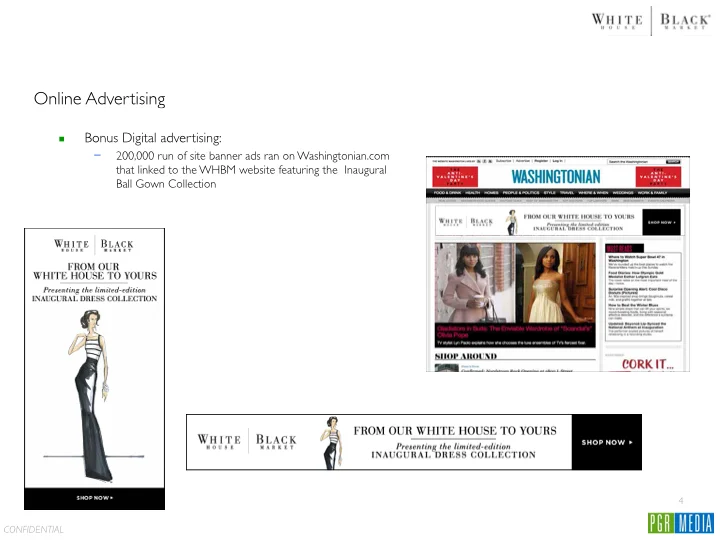Click the Log In link
The width and height of the screenshot is (720, 540).
click(557, 161)
